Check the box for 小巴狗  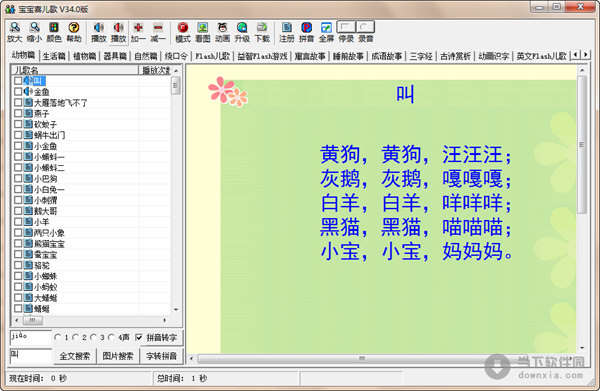click(x=18, y=178)
